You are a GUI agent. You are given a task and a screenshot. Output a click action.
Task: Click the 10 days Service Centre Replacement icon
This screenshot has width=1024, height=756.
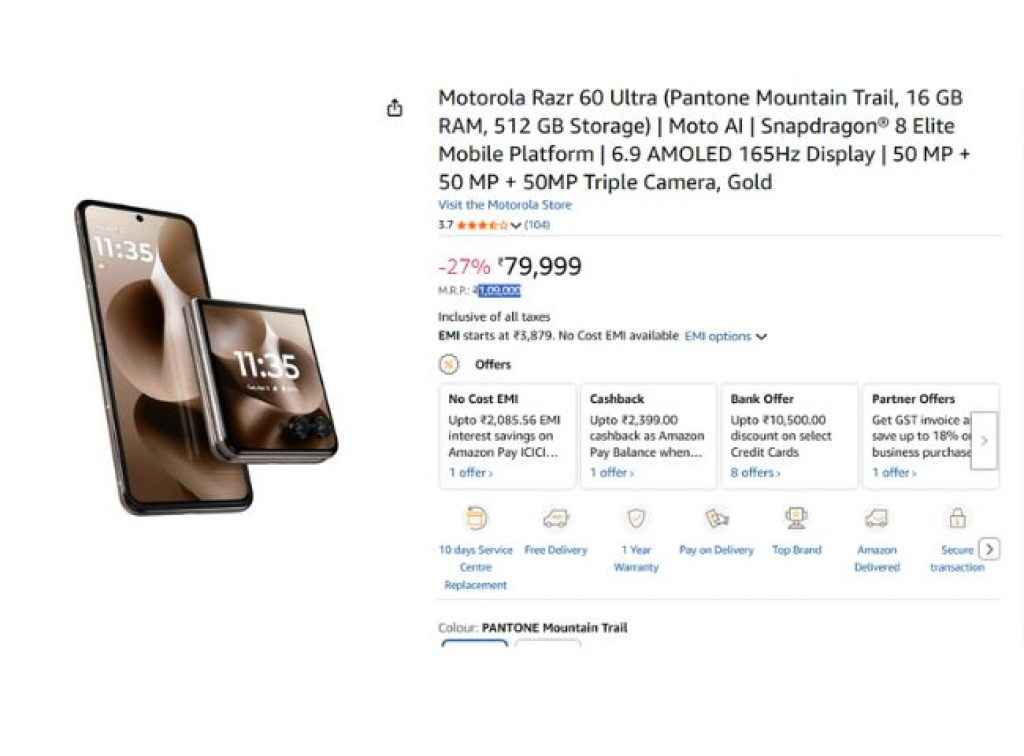click(476, 518)
